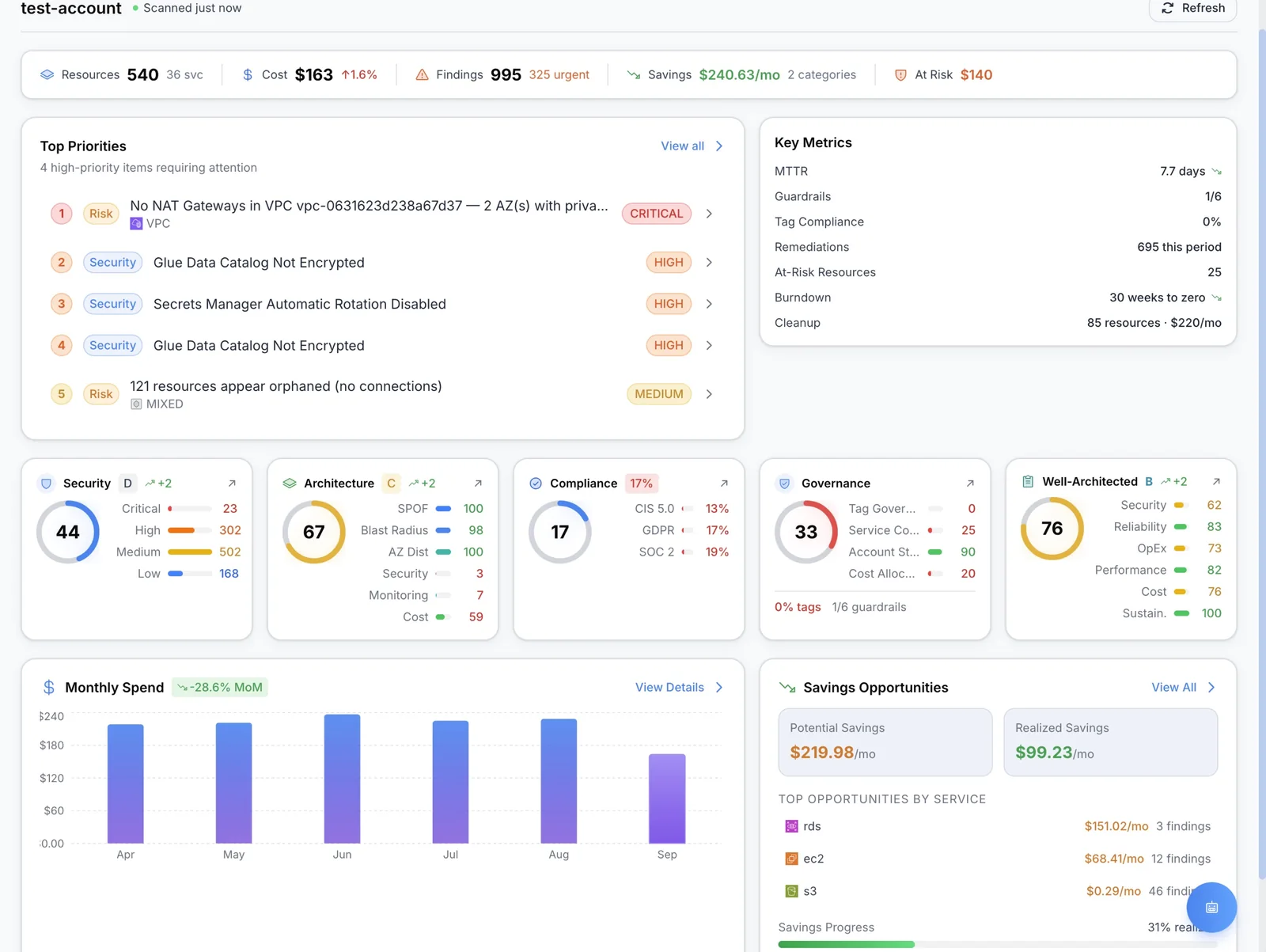Click the Compliance 17% badge

tap(642, 484)
